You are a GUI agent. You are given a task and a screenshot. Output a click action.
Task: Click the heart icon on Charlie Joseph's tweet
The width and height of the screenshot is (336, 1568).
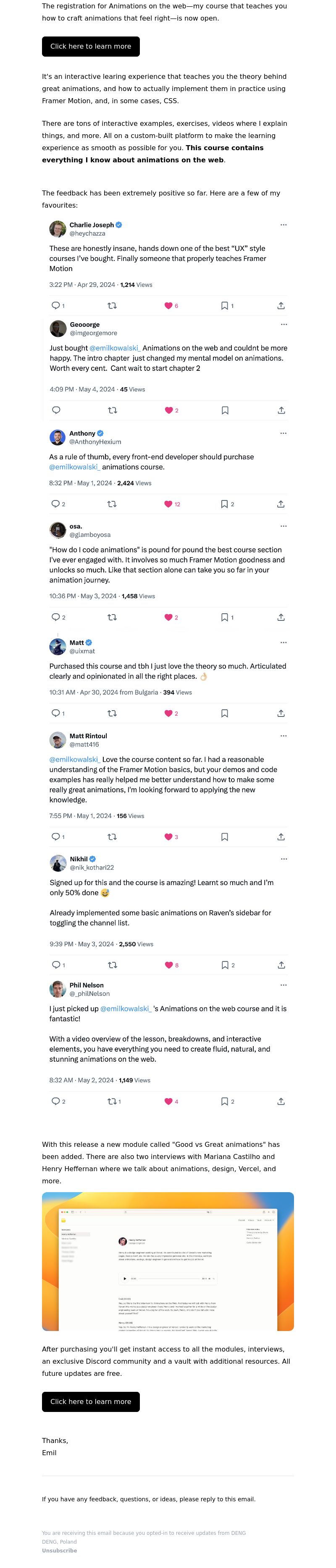tap(168, 305)
